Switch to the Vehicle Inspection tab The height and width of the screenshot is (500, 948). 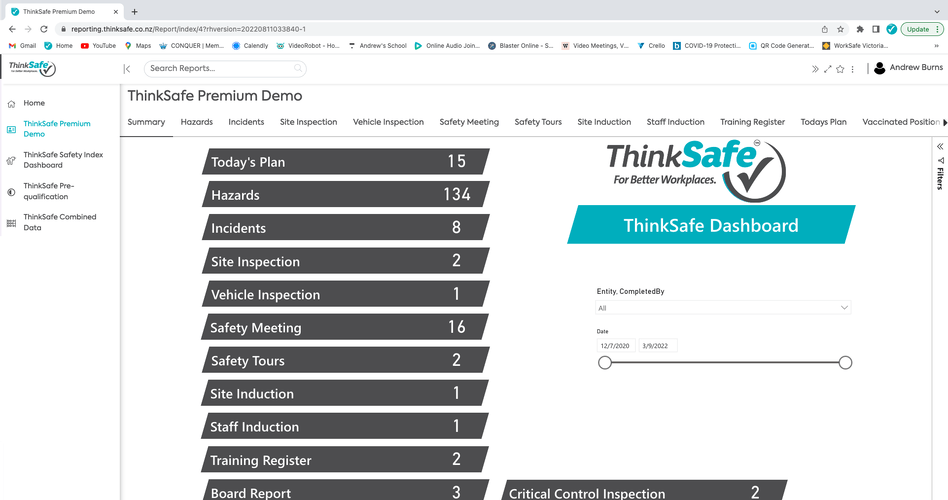(x=388, y=122)
